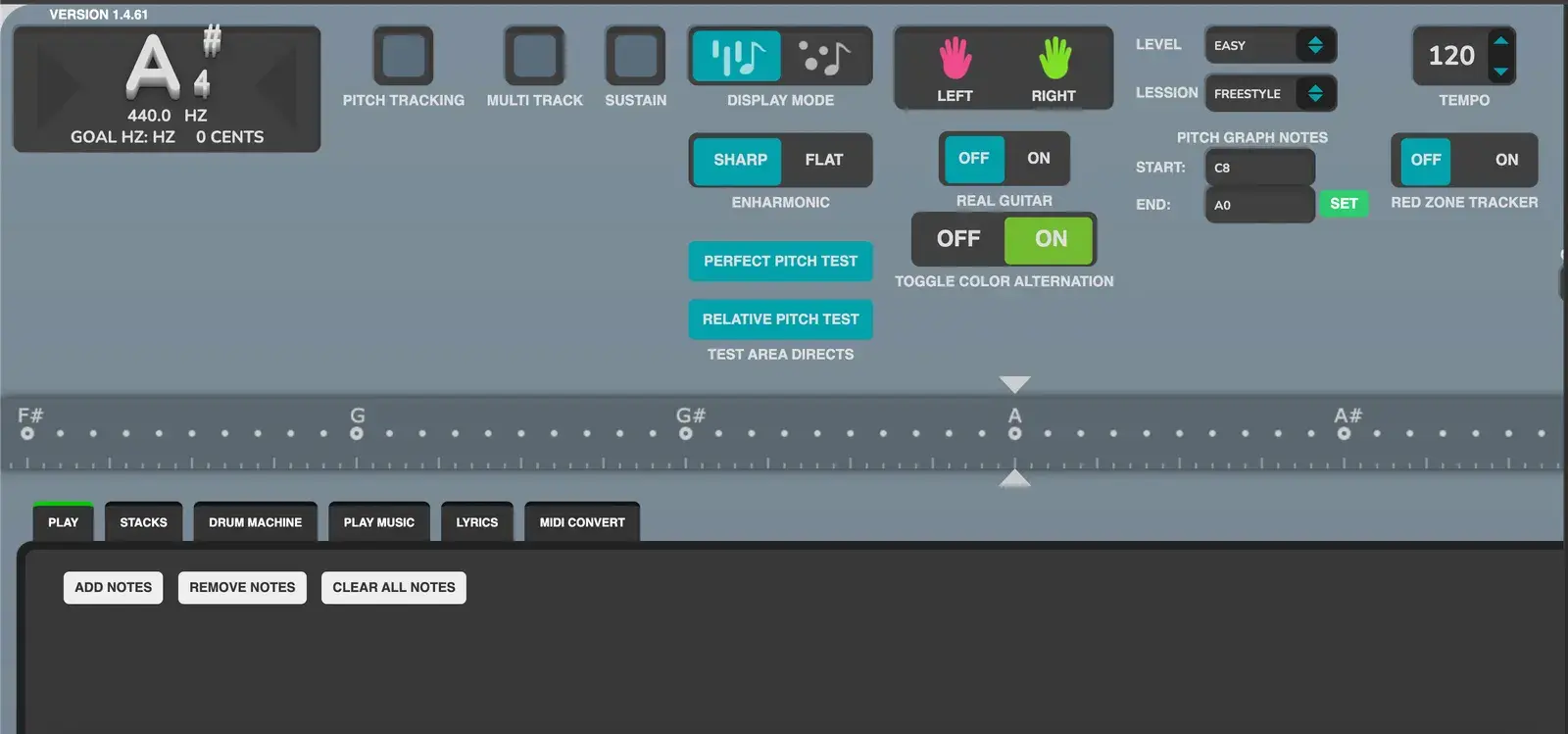Select the green right hand icon

click(1054, 59)
